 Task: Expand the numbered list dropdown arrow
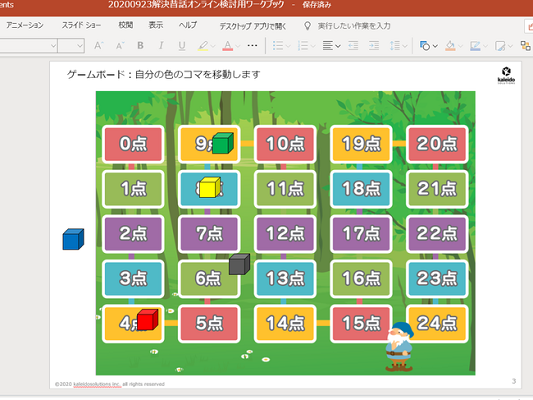coord(313,46)
